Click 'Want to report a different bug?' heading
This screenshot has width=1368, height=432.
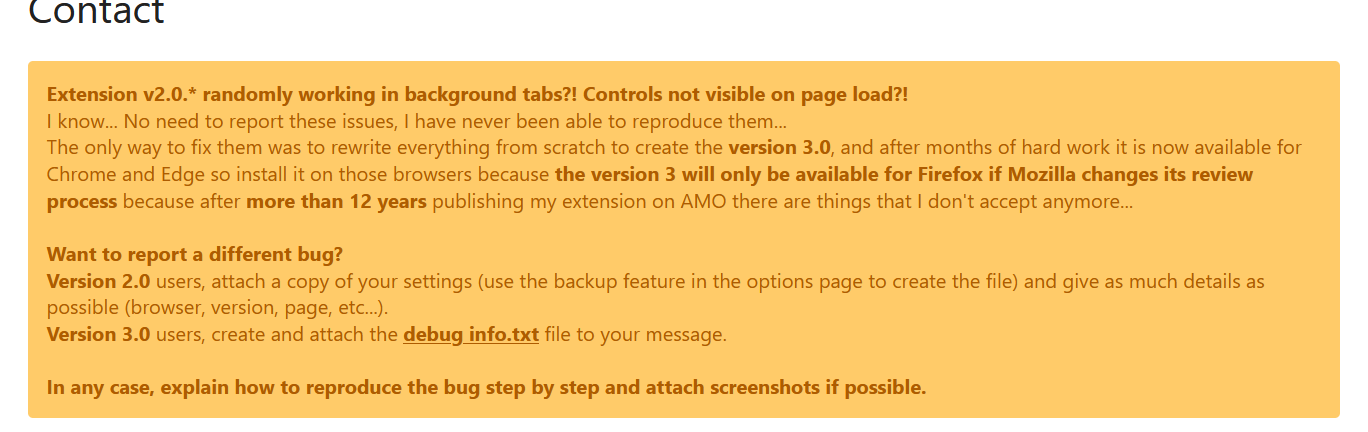[x=195, y=254]
